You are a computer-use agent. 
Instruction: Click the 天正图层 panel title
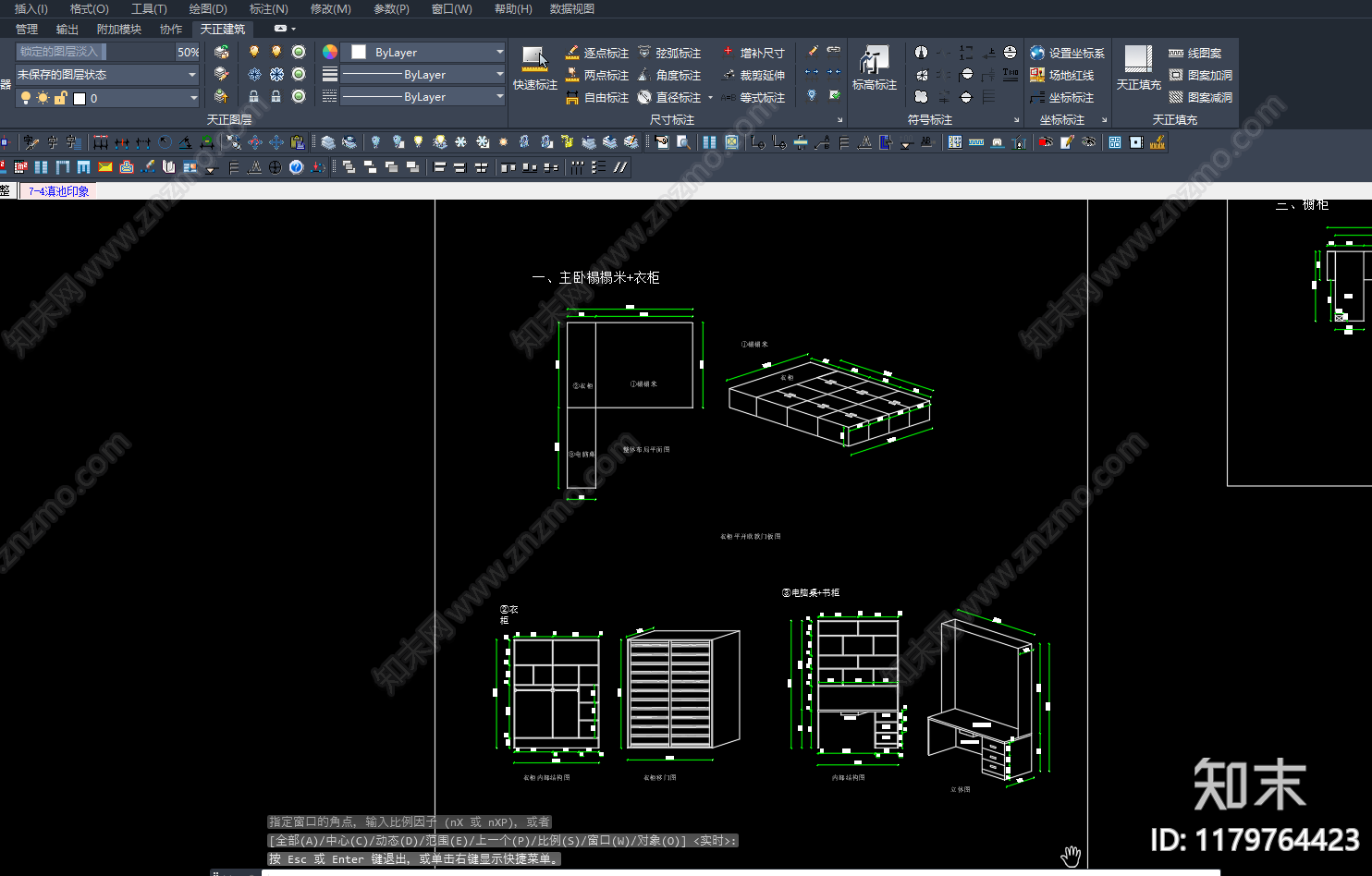tap(229, 119)
